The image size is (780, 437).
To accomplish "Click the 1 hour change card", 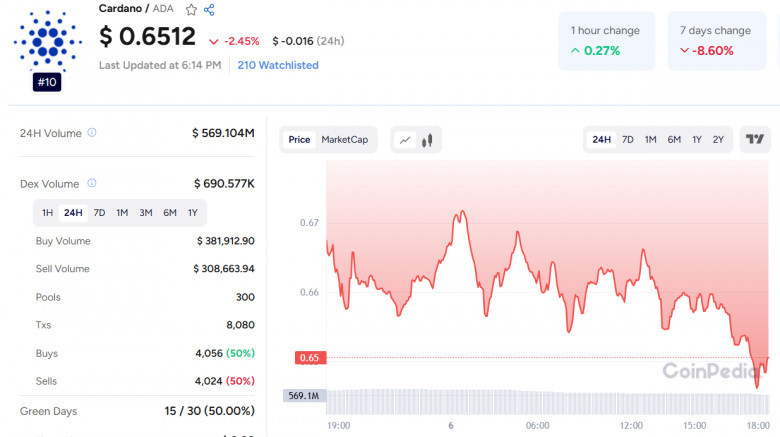I will click(x=606, y=41).
